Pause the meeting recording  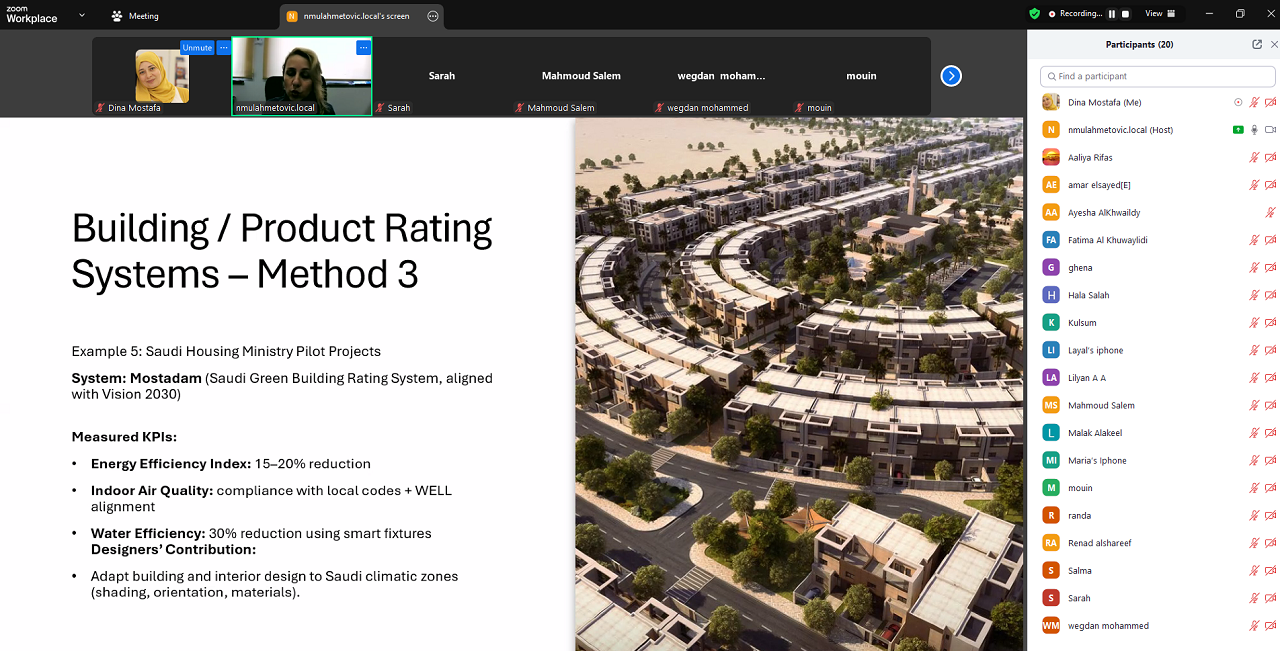(1111, 14)
